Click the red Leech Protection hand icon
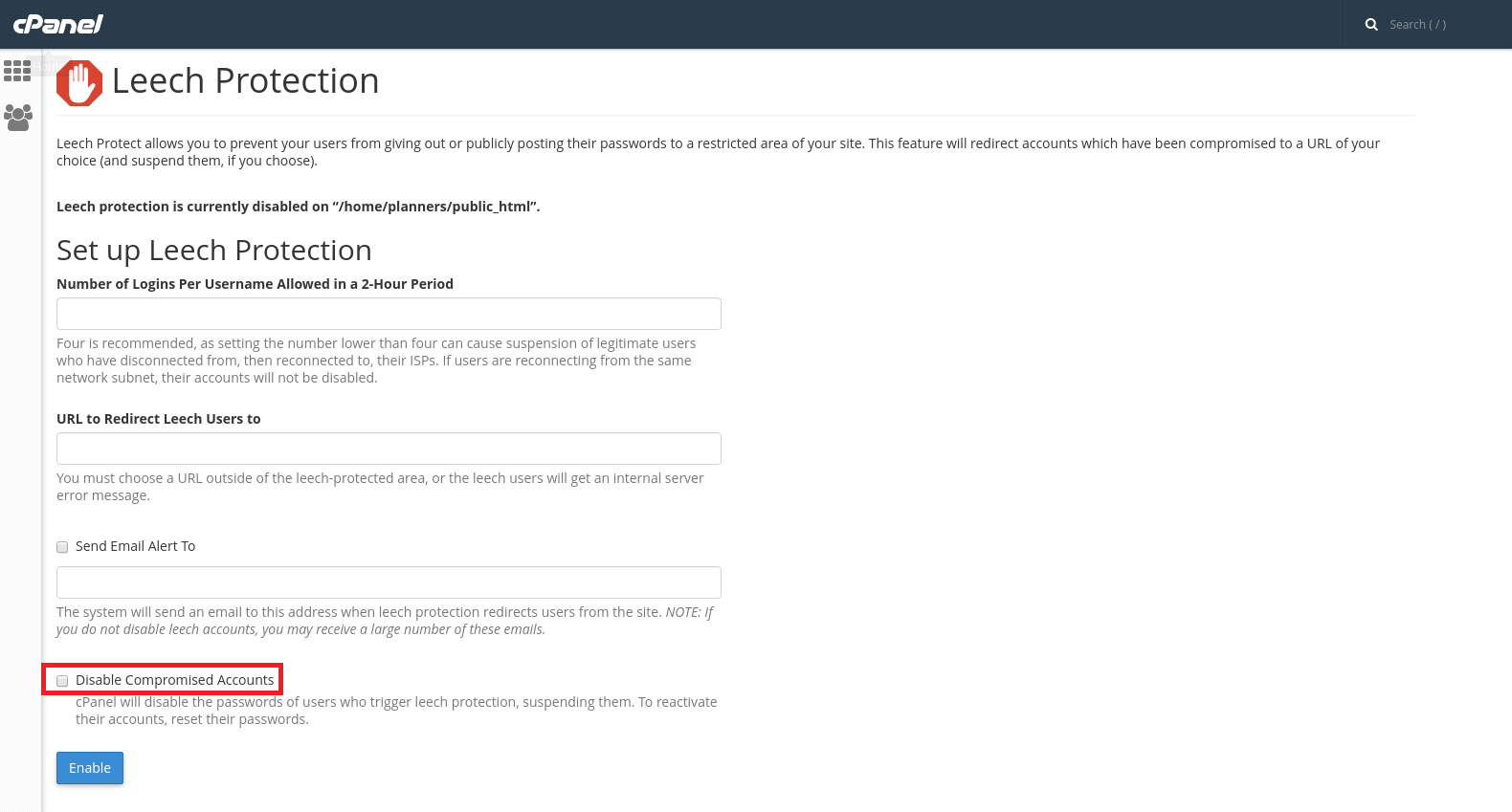 click(x=79, y=83)
